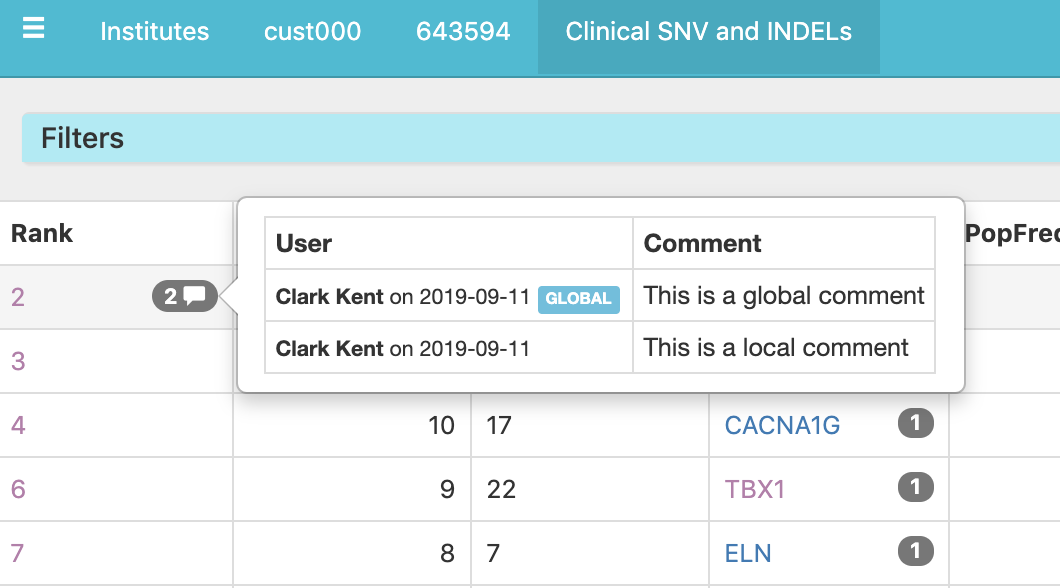The width and height of the screenshot is (1060, 588).
Task: Open variant rank 4 link
Action: pyautogui.click(x=18, y=425)
